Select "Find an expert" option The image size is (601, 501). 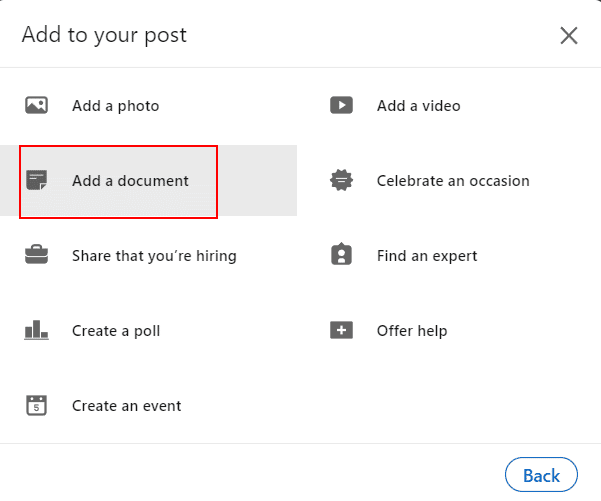pyautogui.click(x=427, y=256)
